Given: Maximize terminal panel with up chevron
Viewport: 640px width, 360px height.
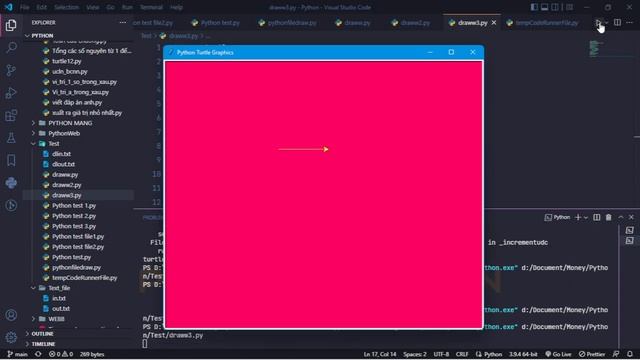Looking at the screenshot, I should (620, 218).
